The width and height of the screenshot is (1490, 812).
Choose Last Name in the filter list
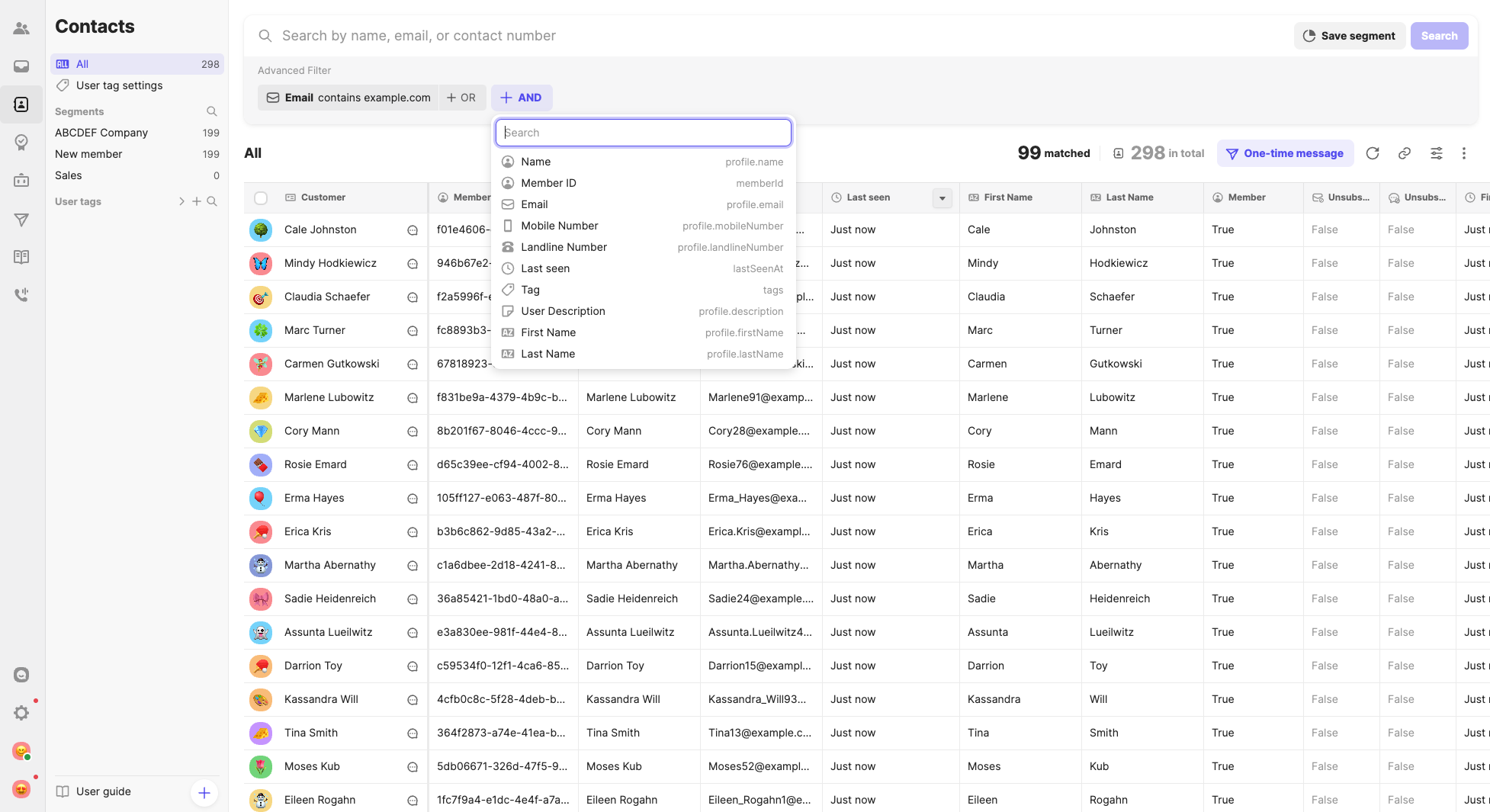[643, 354]
